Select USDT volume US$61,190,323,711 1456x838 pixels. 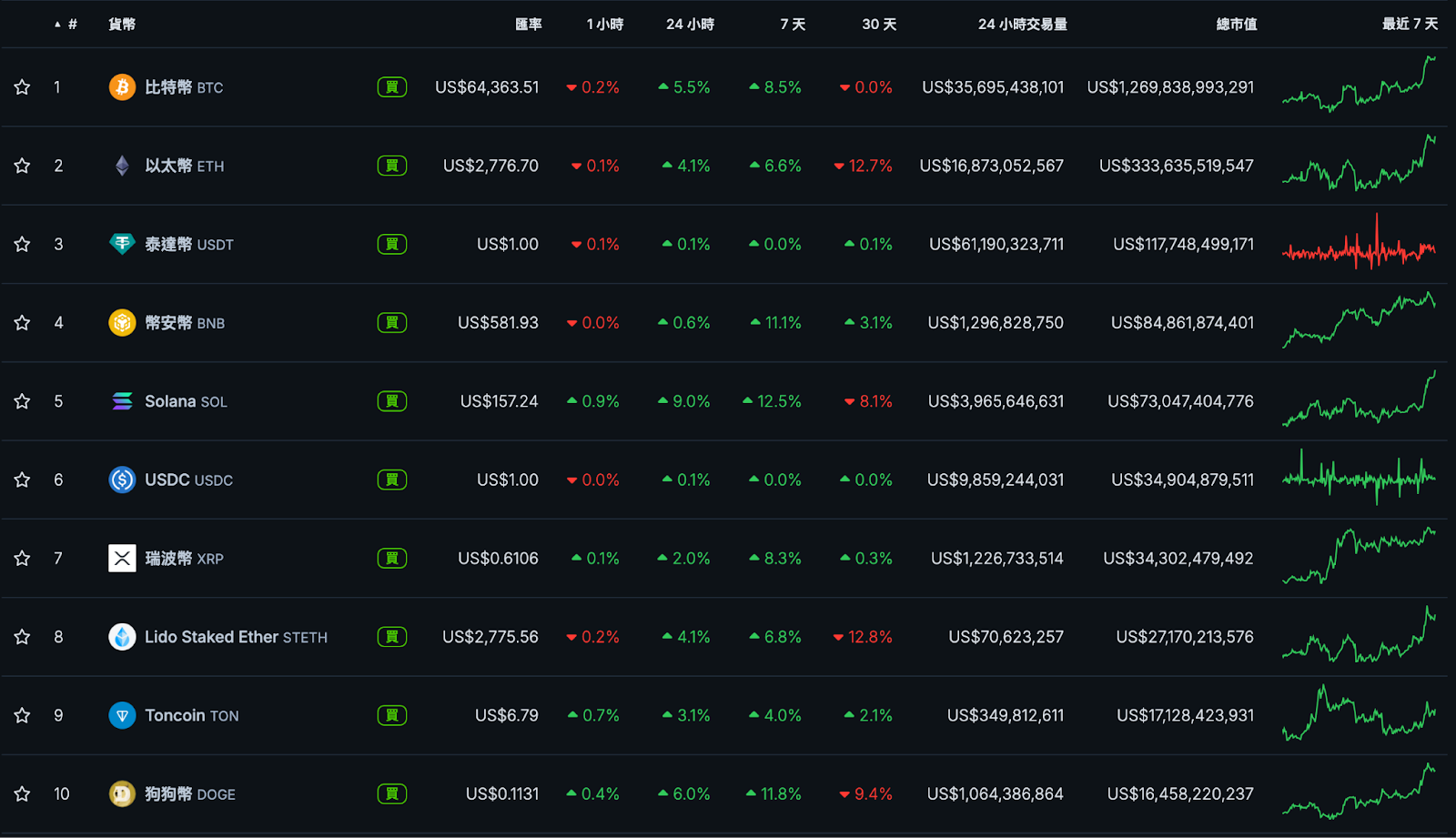point(996,244)
